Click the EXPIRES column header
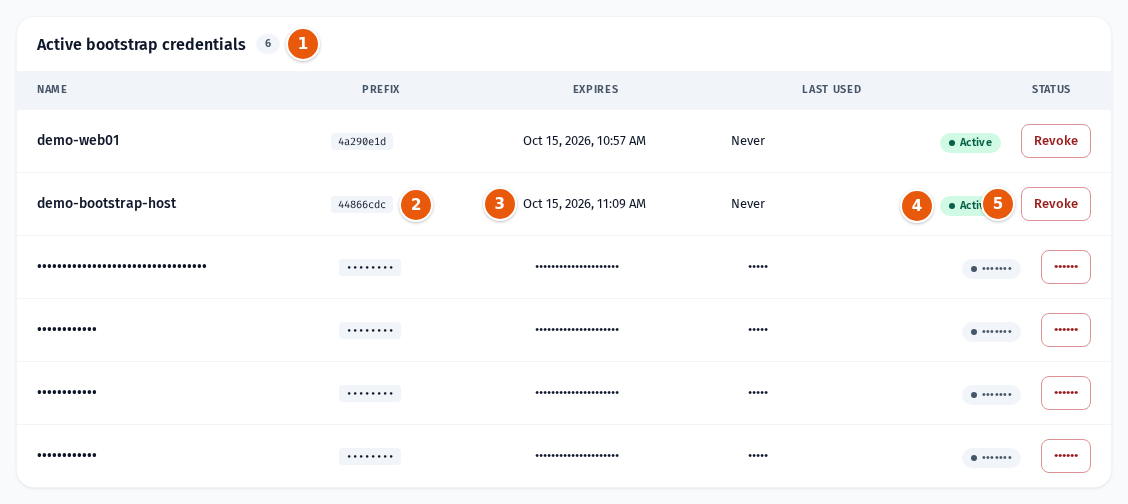This screenshot has width=1128, height=504. [596, 90]
